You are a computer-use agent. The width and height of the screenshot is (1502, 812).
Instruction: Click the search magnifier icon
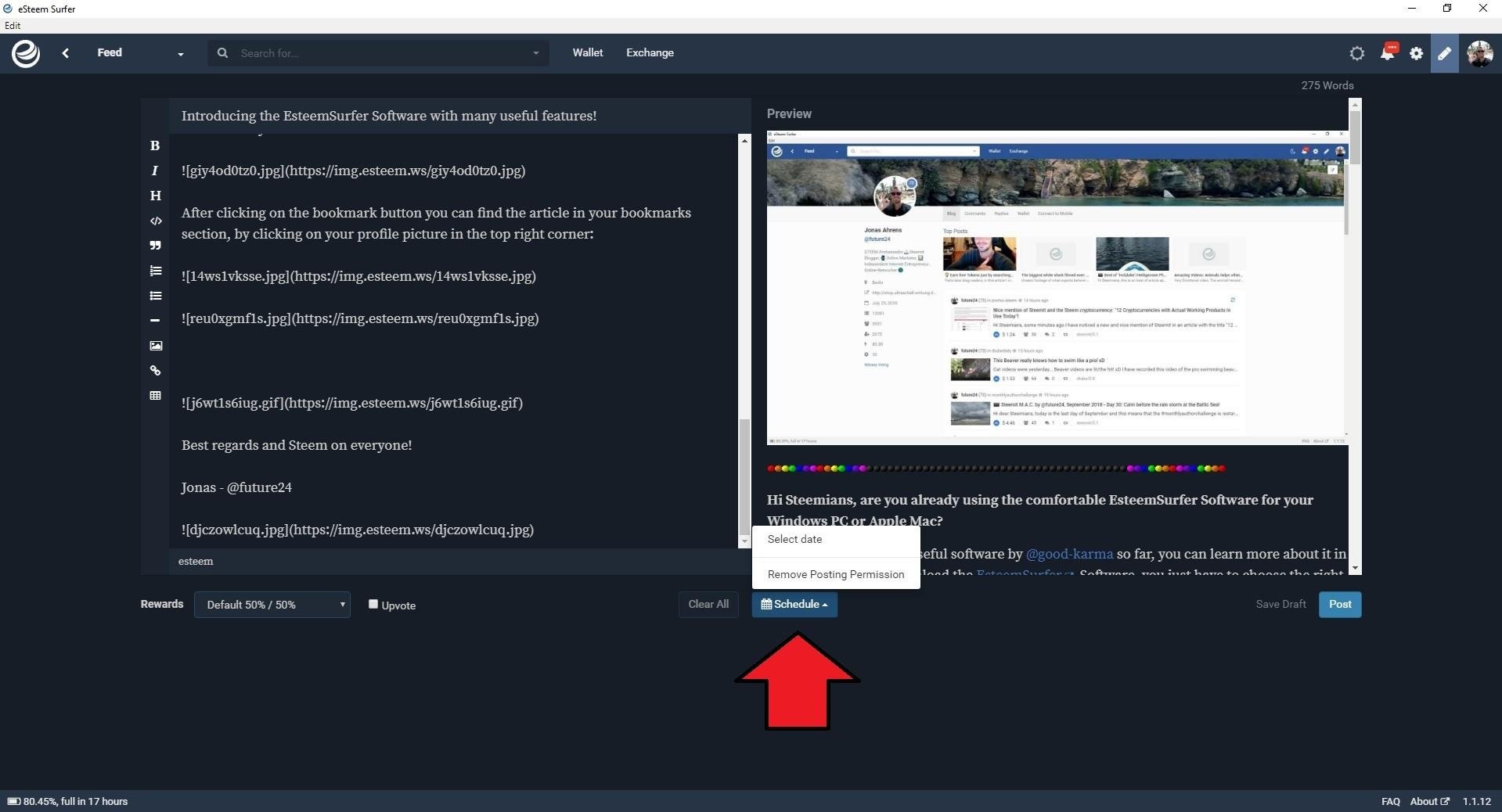click(x=223, y=53)
